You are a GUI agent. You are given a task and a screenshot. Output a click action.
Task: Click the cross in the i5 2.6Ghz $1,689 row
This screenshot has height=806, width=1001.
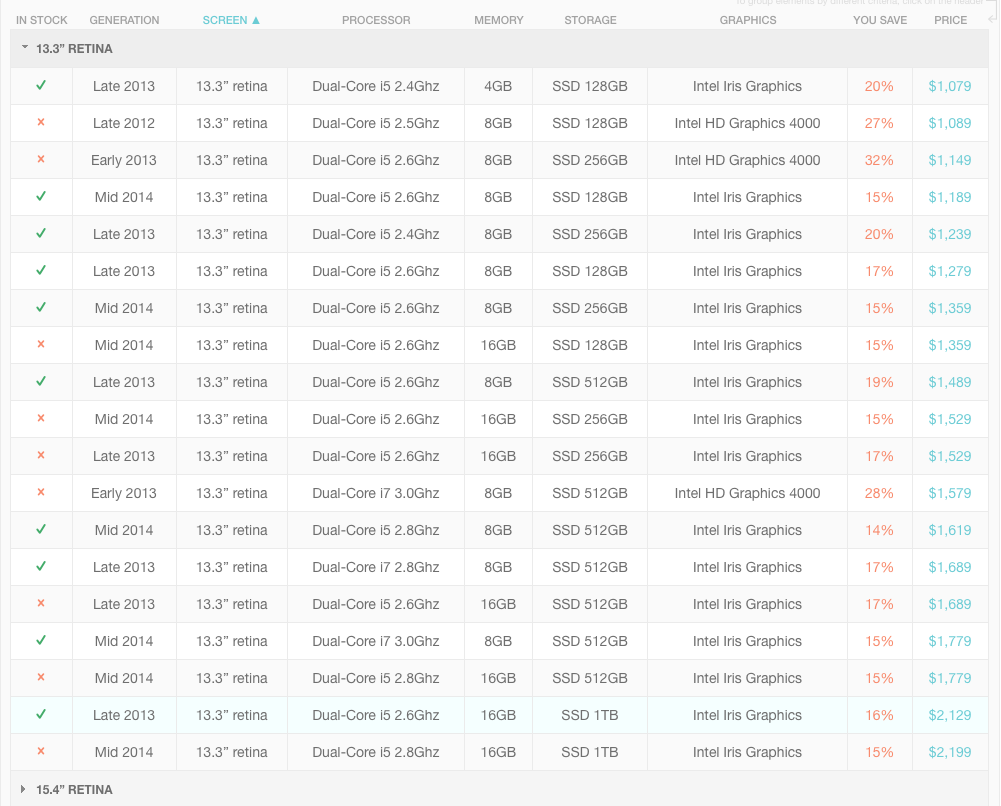pyautogui.click(x=41, y=604)
